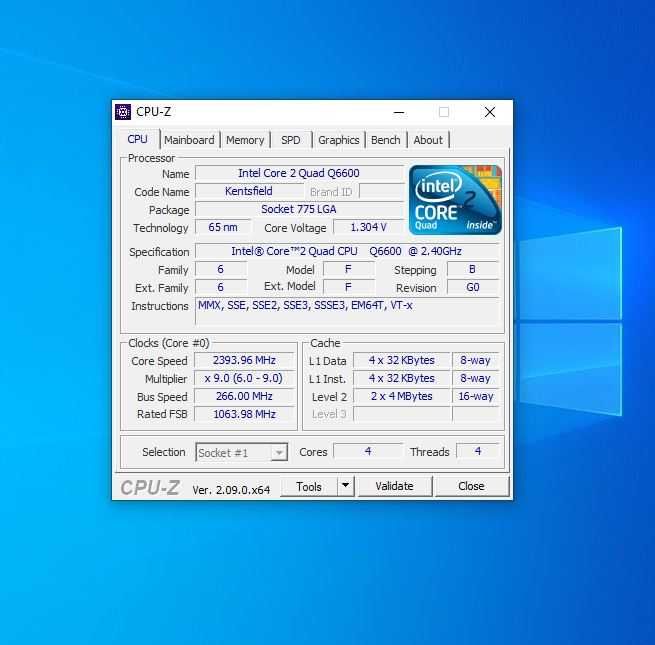Click the version text Ver. 2.09.0.x64

point(231,490)
